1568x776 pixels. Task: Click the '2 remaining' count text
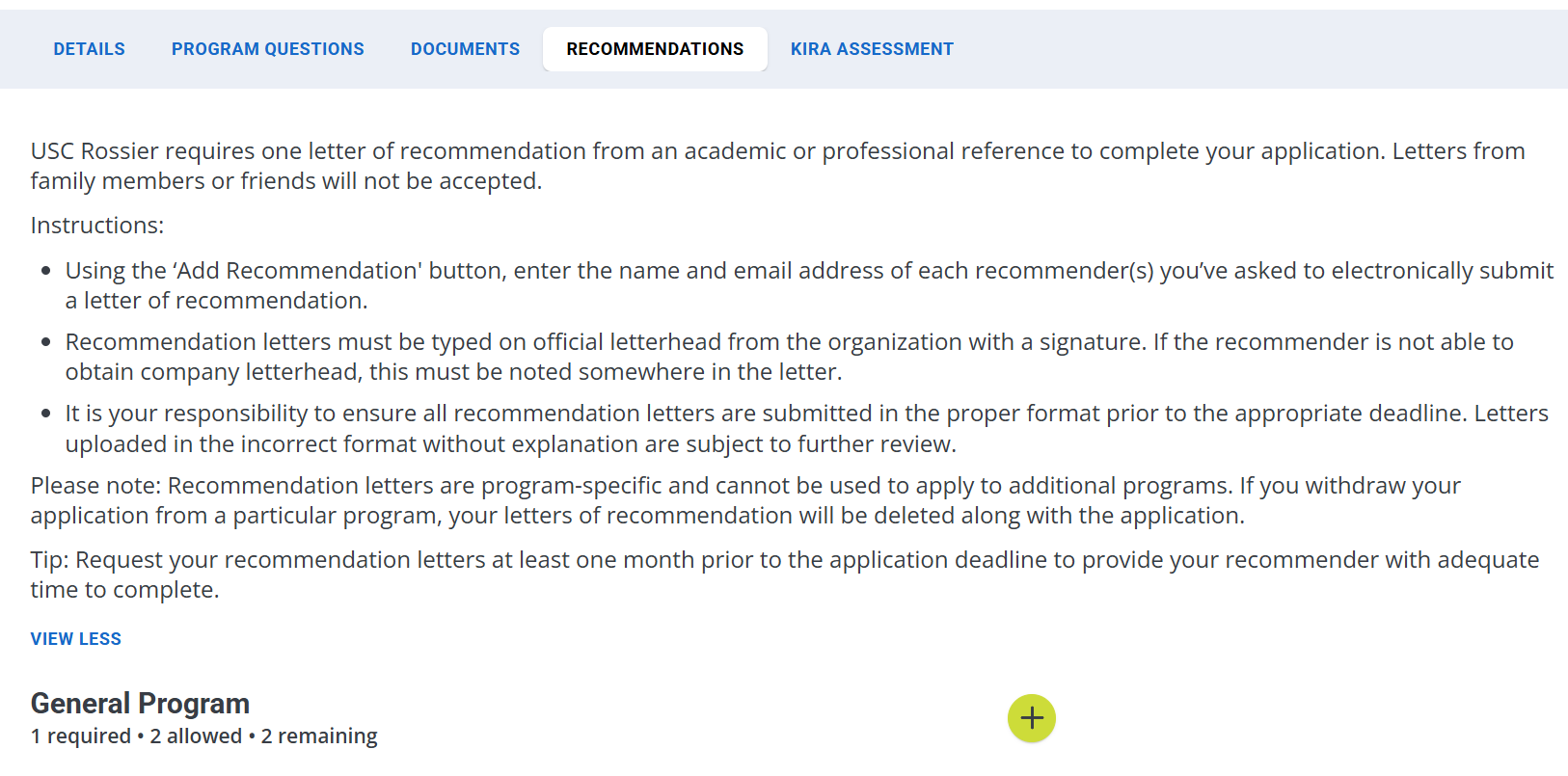tap(319, 736)
